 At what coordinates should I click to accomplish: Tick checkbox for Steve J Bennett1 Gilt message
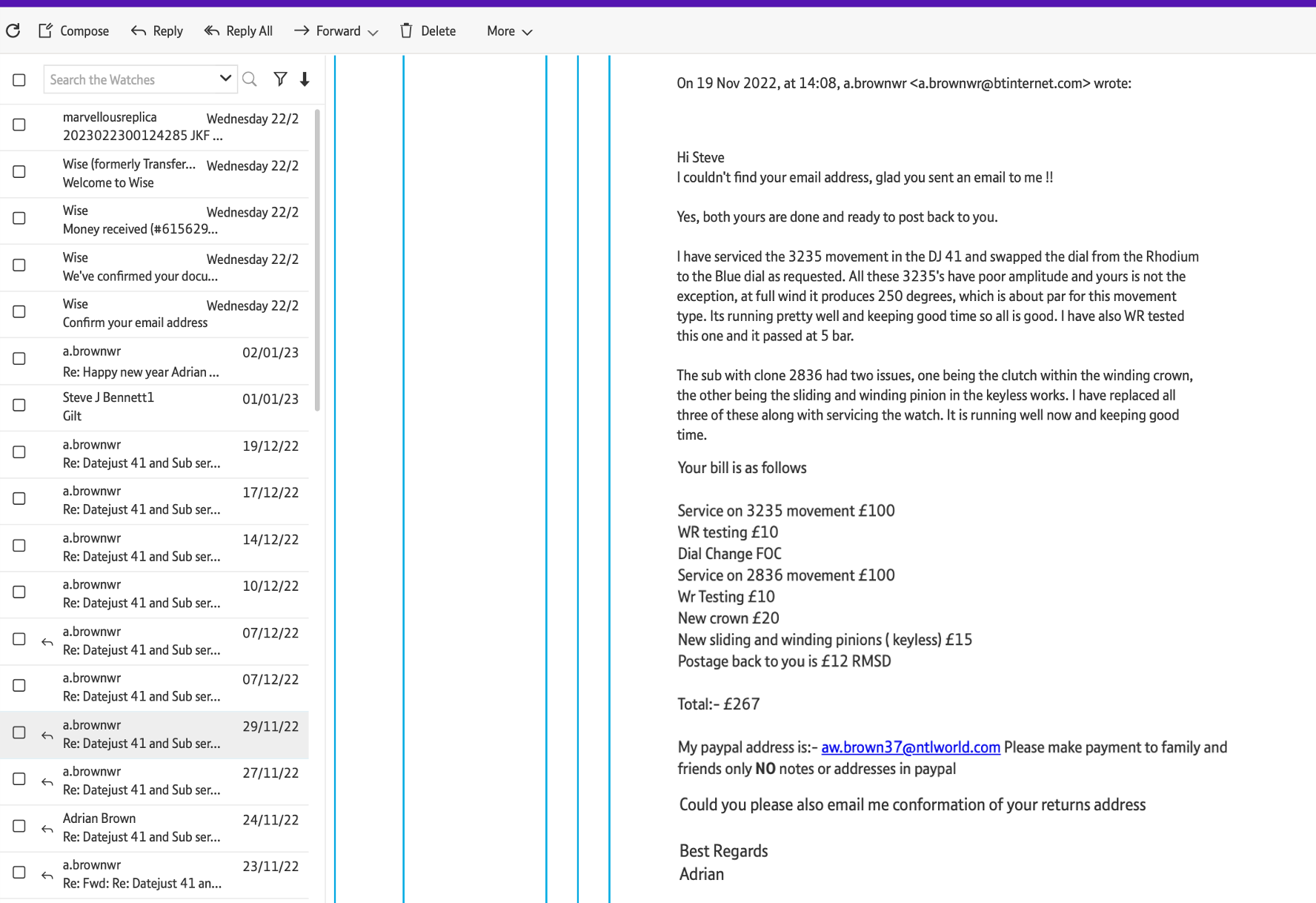pos(19,405)
